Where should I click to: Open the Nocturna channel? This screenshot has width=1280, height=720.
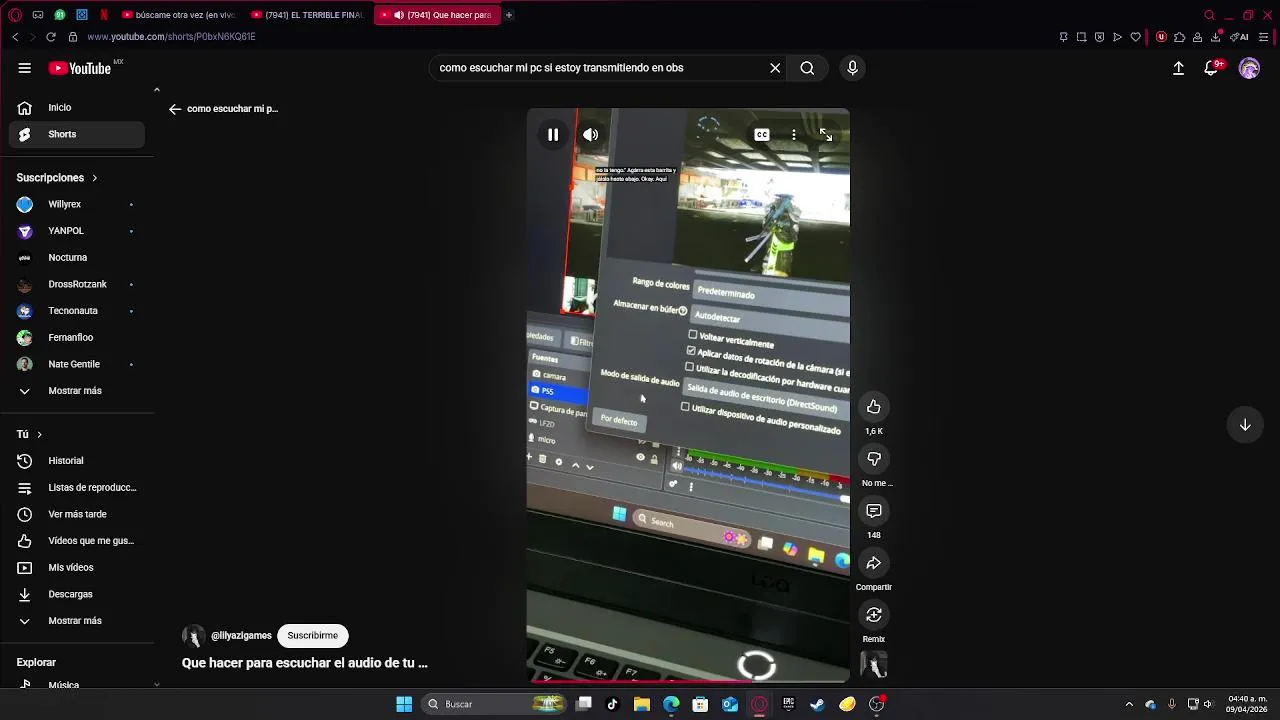point(77,257)
